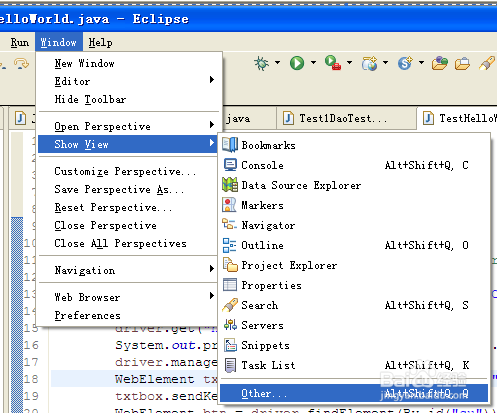Screen dimensions: 497x413
Task: Click the Console monitor icon in submenu
Action: (x=230, y=165)
